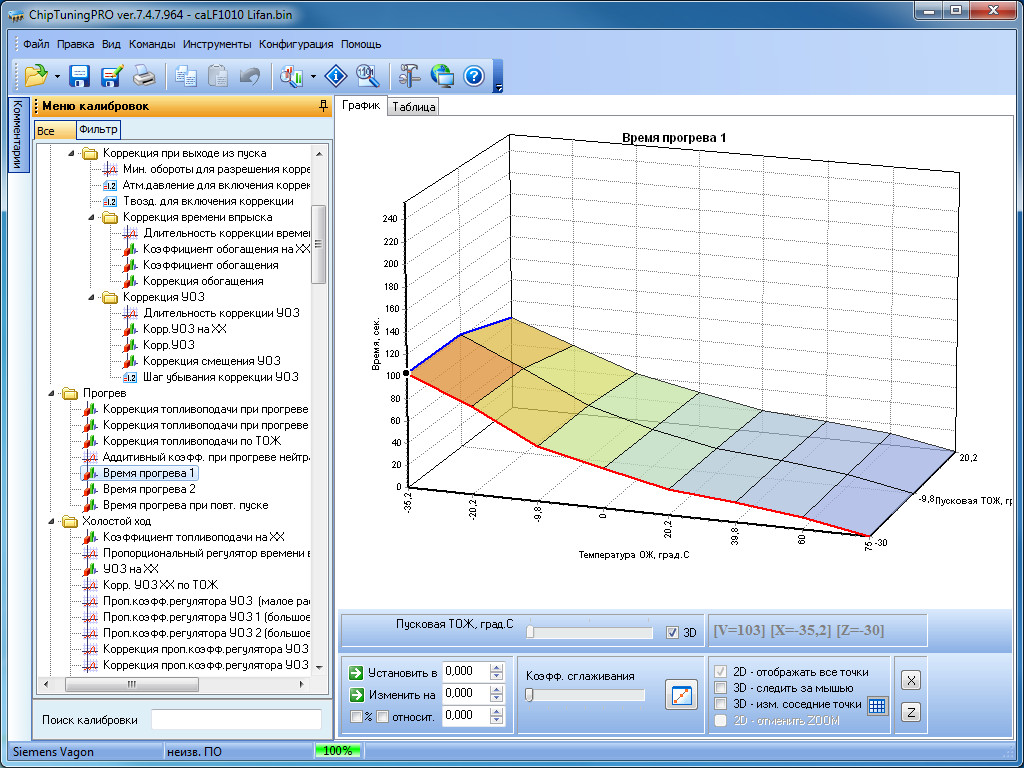This screenshot has width=1024, height=768.
Task: Click the grid icon beside neighbor points option
Action: pos(877,705)
